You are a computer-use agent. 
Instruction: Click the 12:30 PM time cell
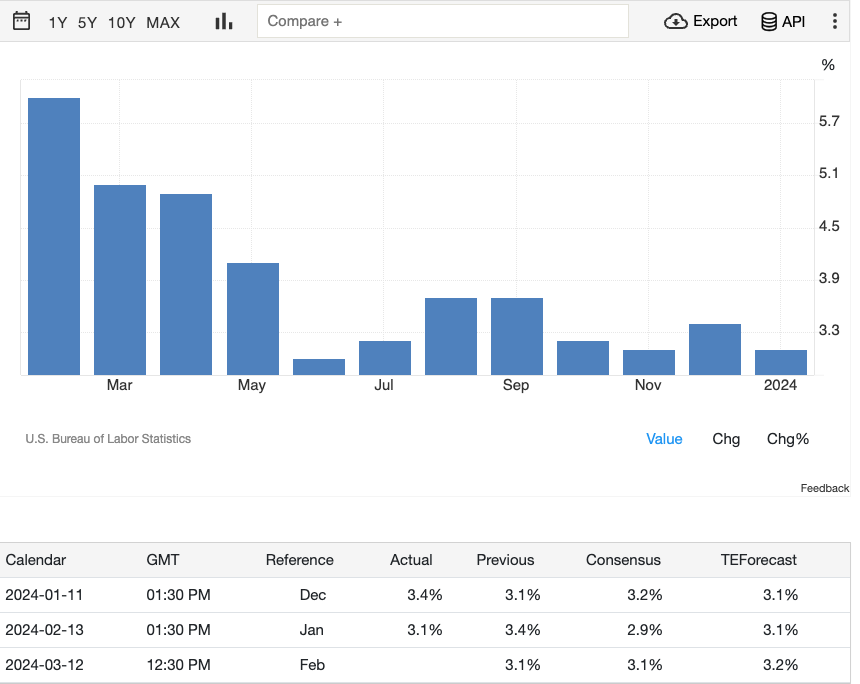(178, 665)
